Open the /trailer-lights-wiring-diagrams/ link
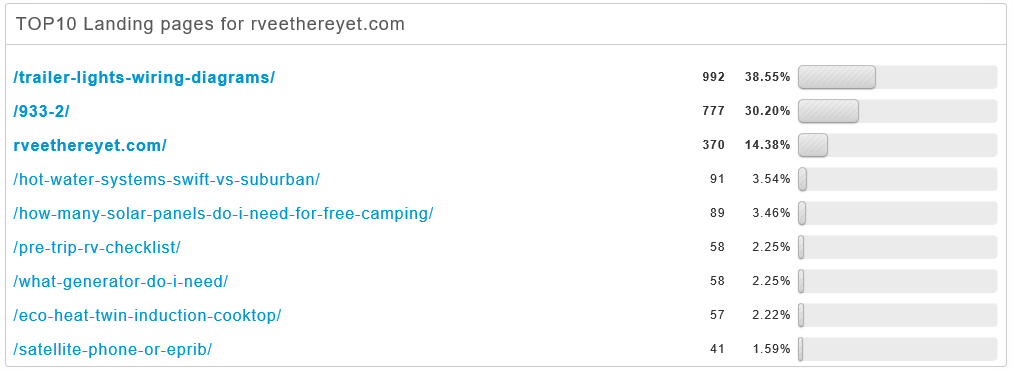Viewport: 1013px width, 371px height. click(144, 78)
